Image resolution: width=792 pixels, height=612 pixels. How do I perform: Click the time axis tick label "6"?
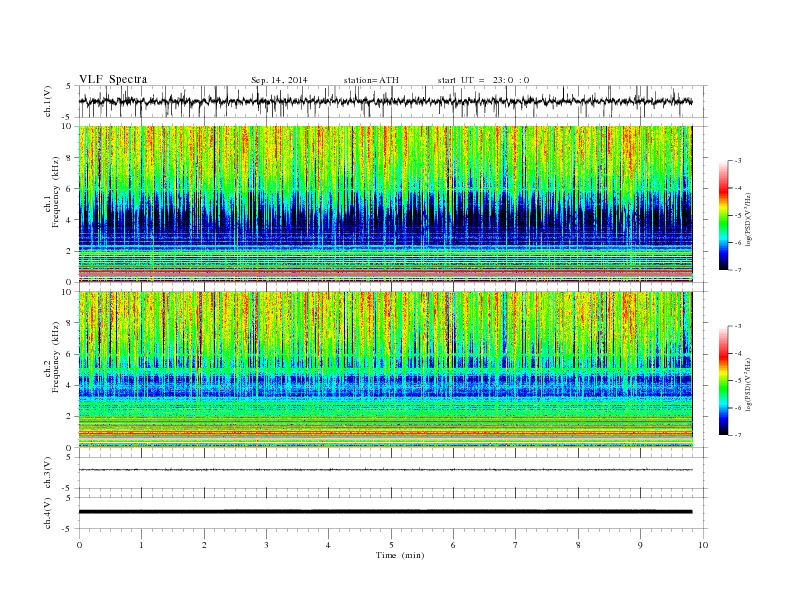[x=453, y=545]
